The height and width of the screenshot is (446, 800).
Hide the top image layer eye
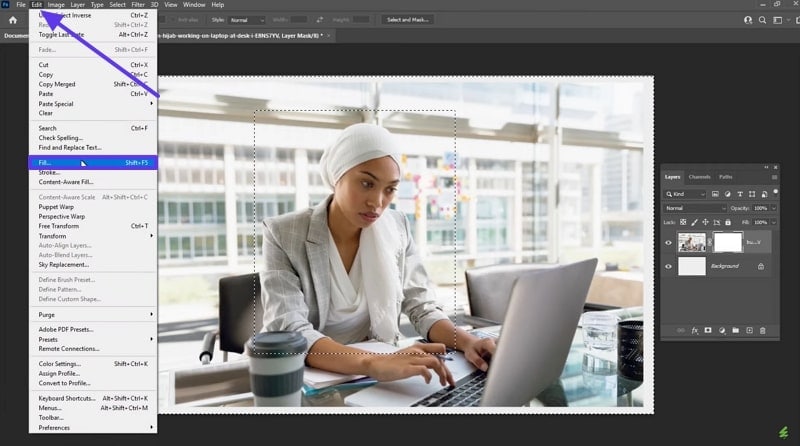pyautogui.click(x=668, y=243)
